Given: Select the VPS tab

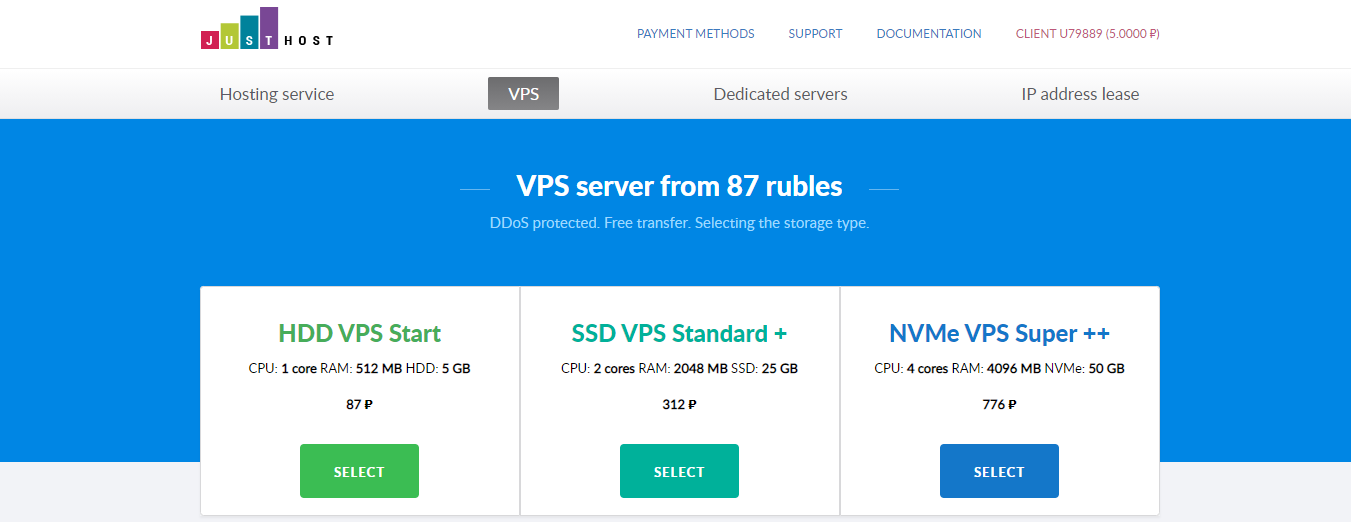Looking at the screenshot, I should [x=523, y=94].
